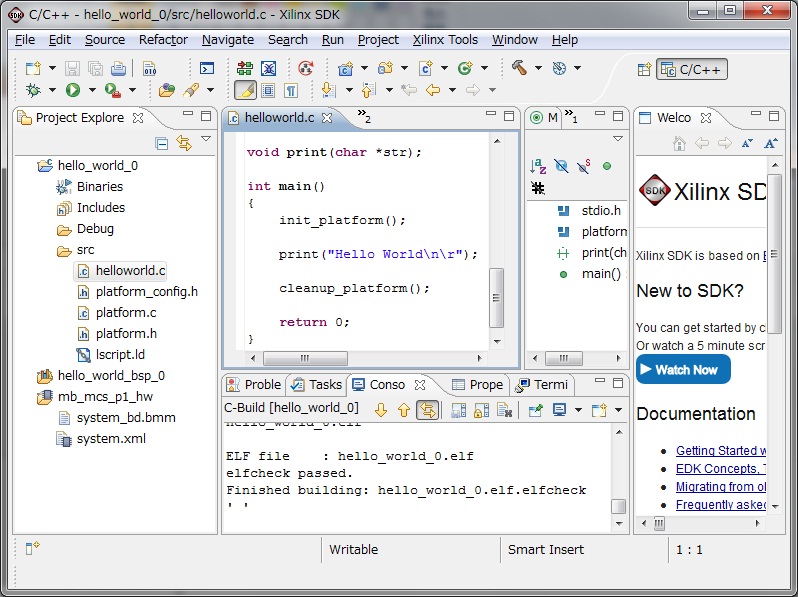
Task: Click the Welcome Home icon
Action: pyautogui.click(x=679, y=144)
